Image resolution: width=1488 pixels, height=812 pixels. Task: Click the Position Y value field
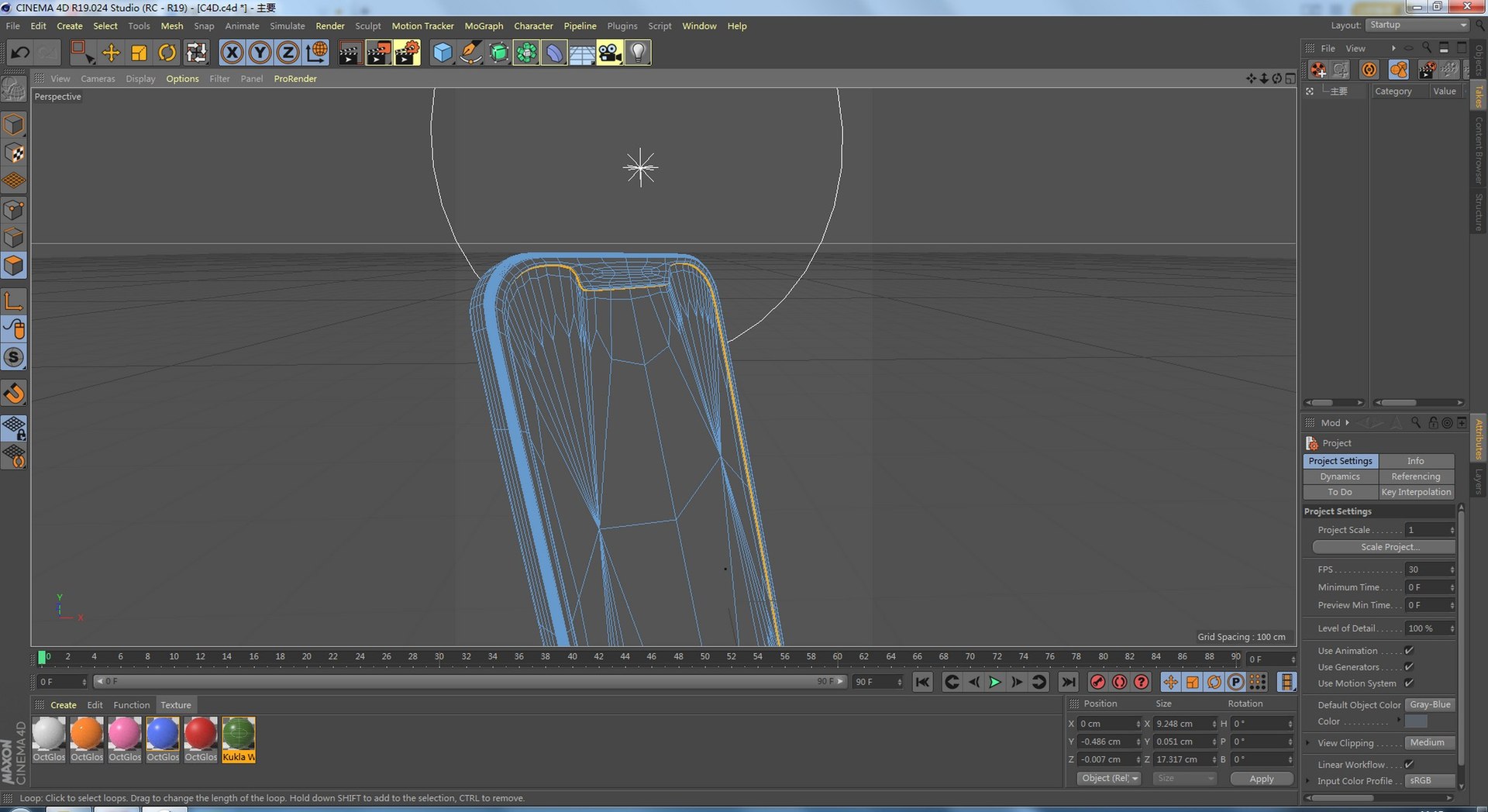[x=1110, y=741]
